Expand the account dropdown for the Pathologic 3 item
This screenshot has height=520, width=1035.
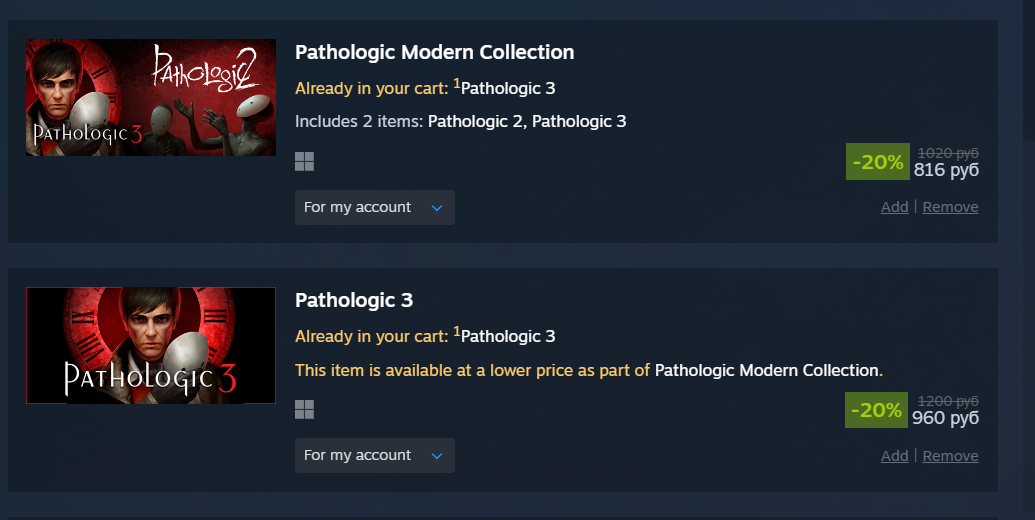pos(374,456)
